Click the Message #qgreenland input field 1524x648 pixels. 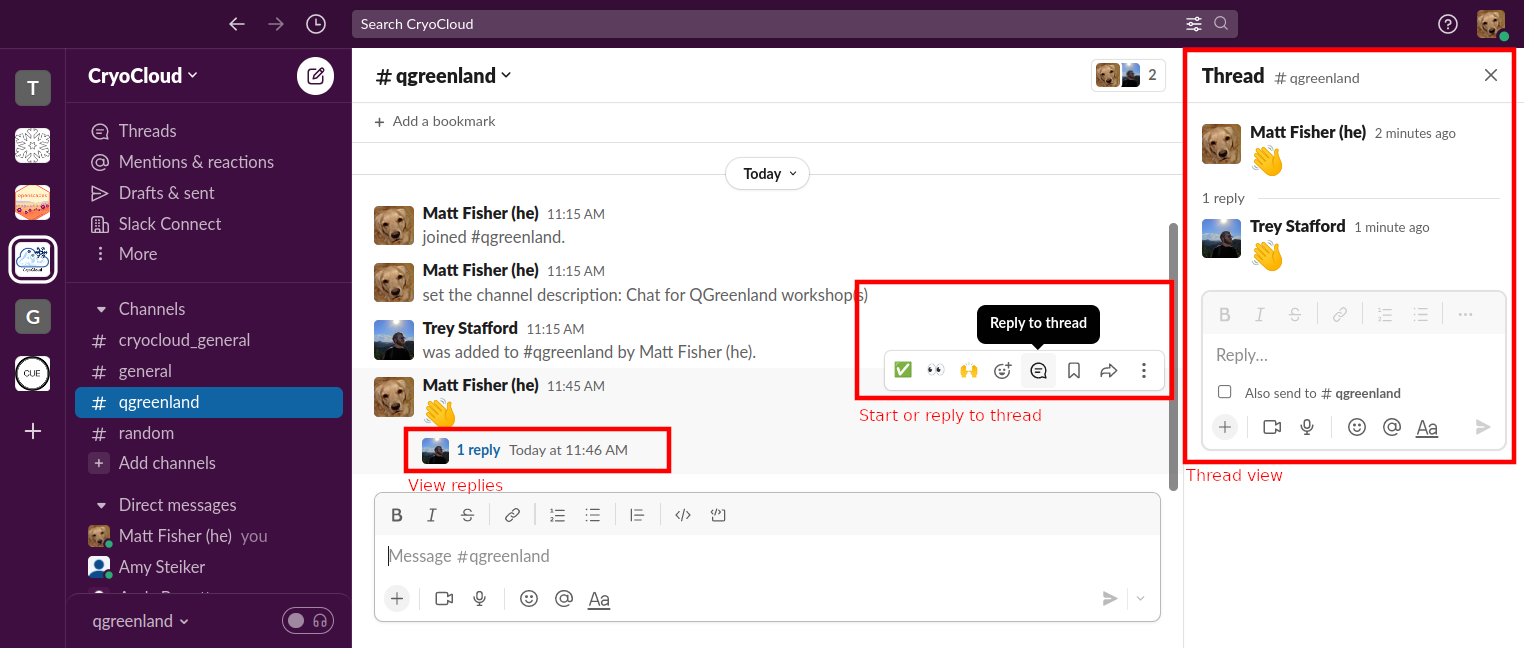pyautogui.click(x=760, y=556)
